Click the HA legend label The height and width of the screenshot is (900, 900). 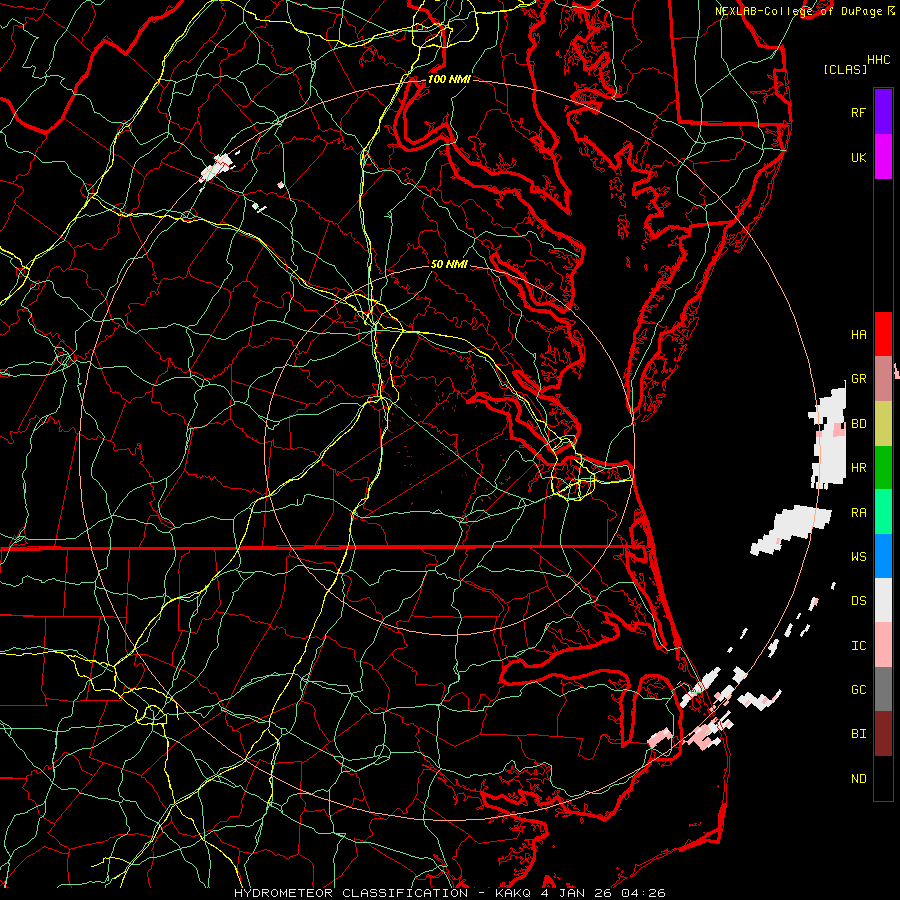[858, 335]
